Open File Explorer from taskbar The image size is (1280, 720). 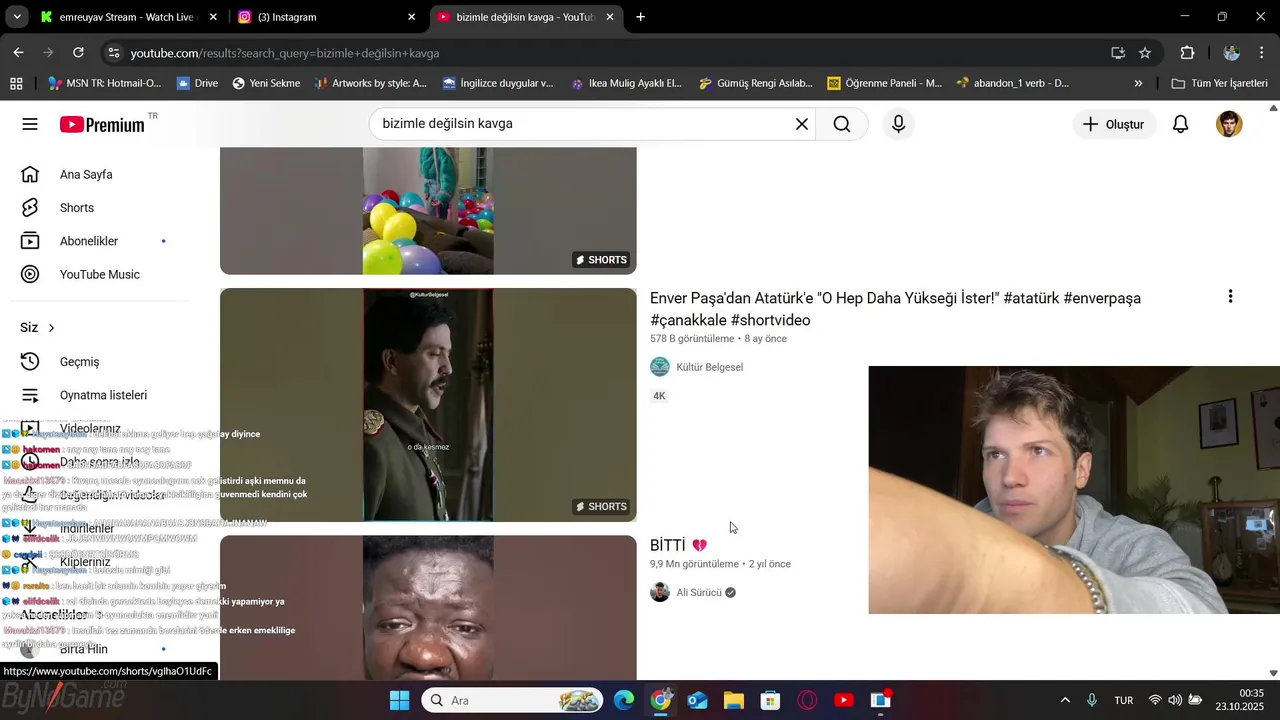pos(734,700)
